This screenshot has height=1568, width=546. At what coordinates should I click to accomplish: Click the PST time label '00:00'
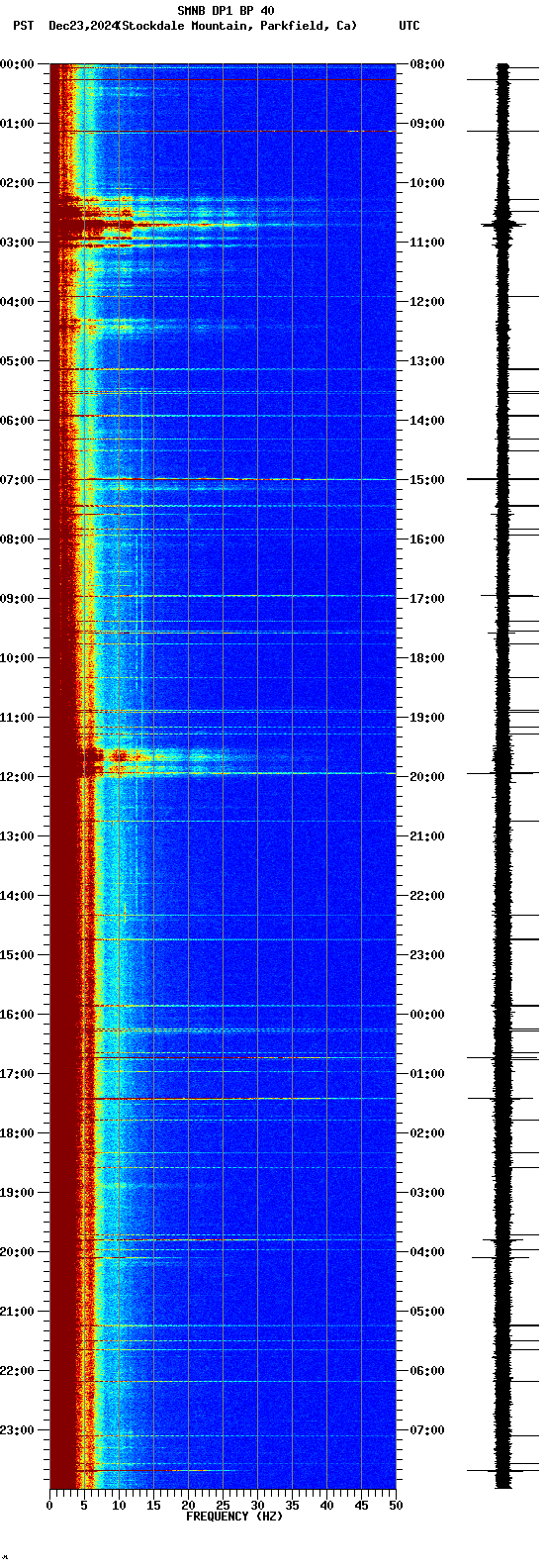(17, 64)
